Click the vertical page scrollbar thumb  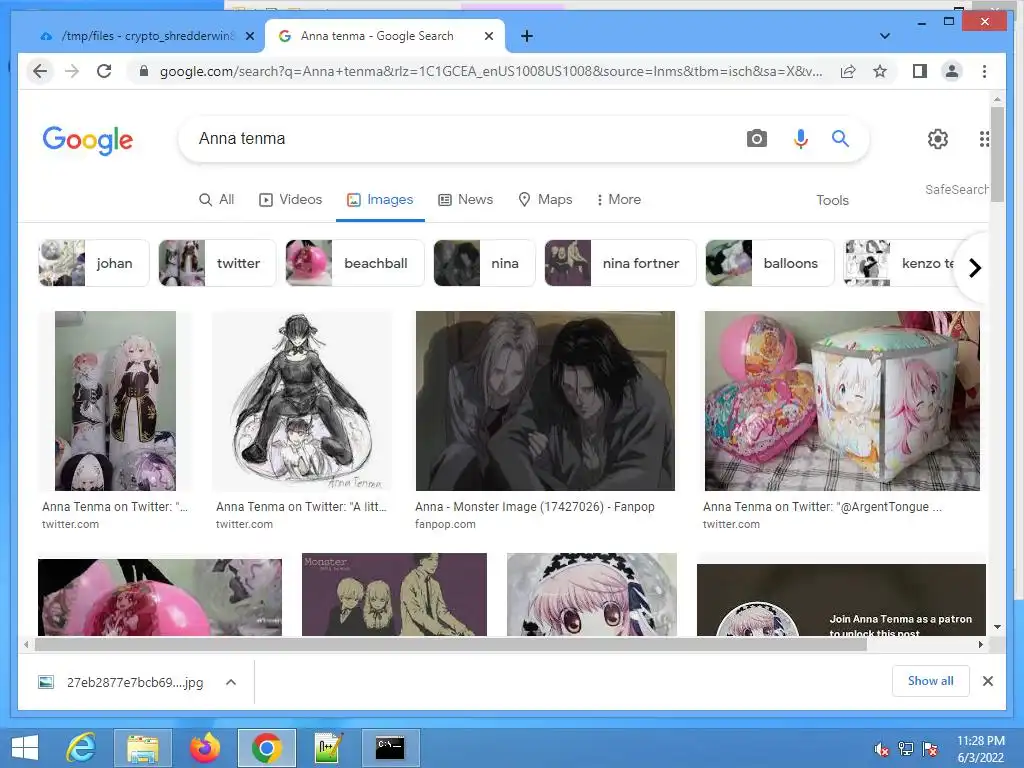point(997,154)
